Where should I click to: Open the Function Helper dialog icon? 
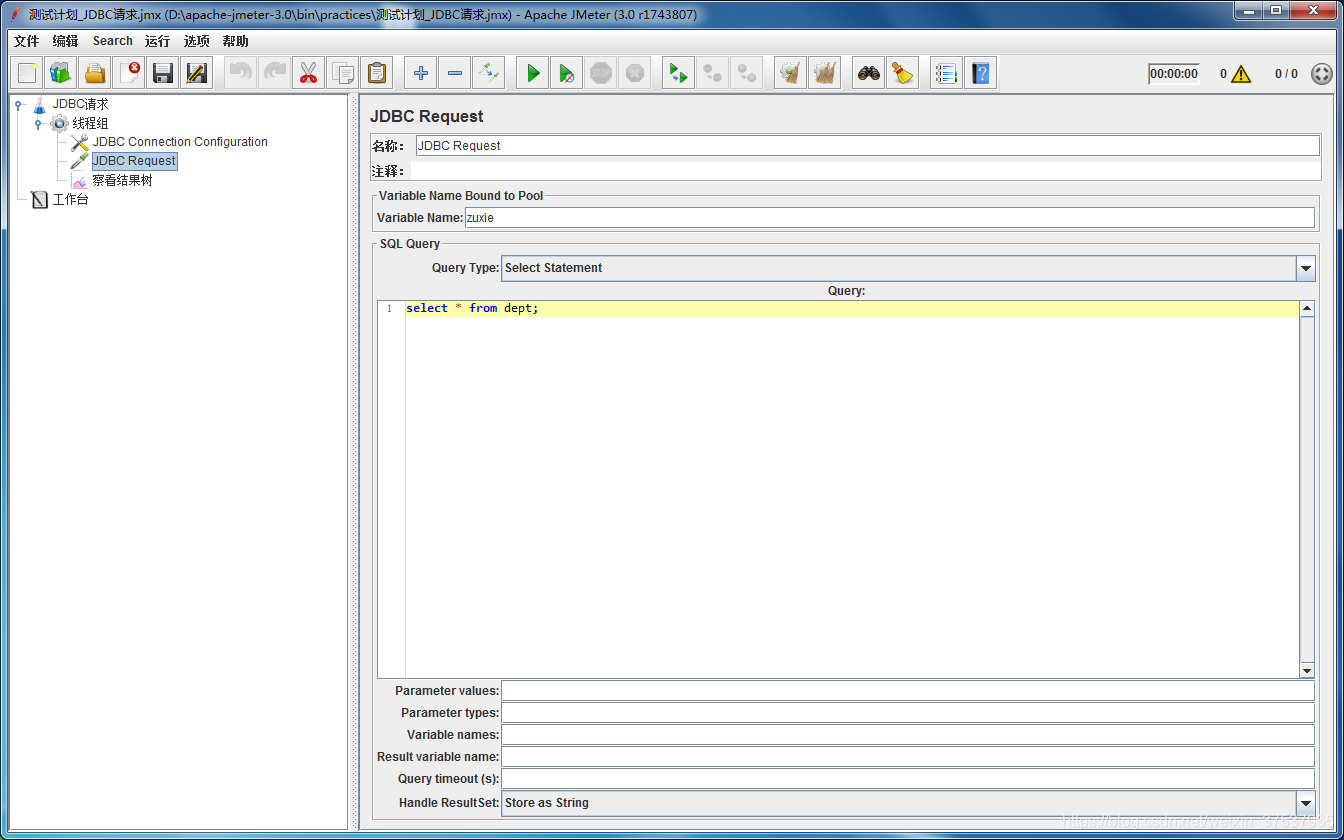(x=947, y=73)
